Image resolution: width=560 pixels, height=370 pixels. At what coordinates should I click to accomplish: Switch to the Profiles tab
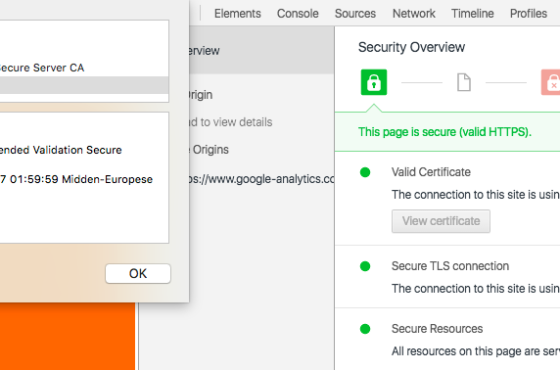click(x=529, y=14)
